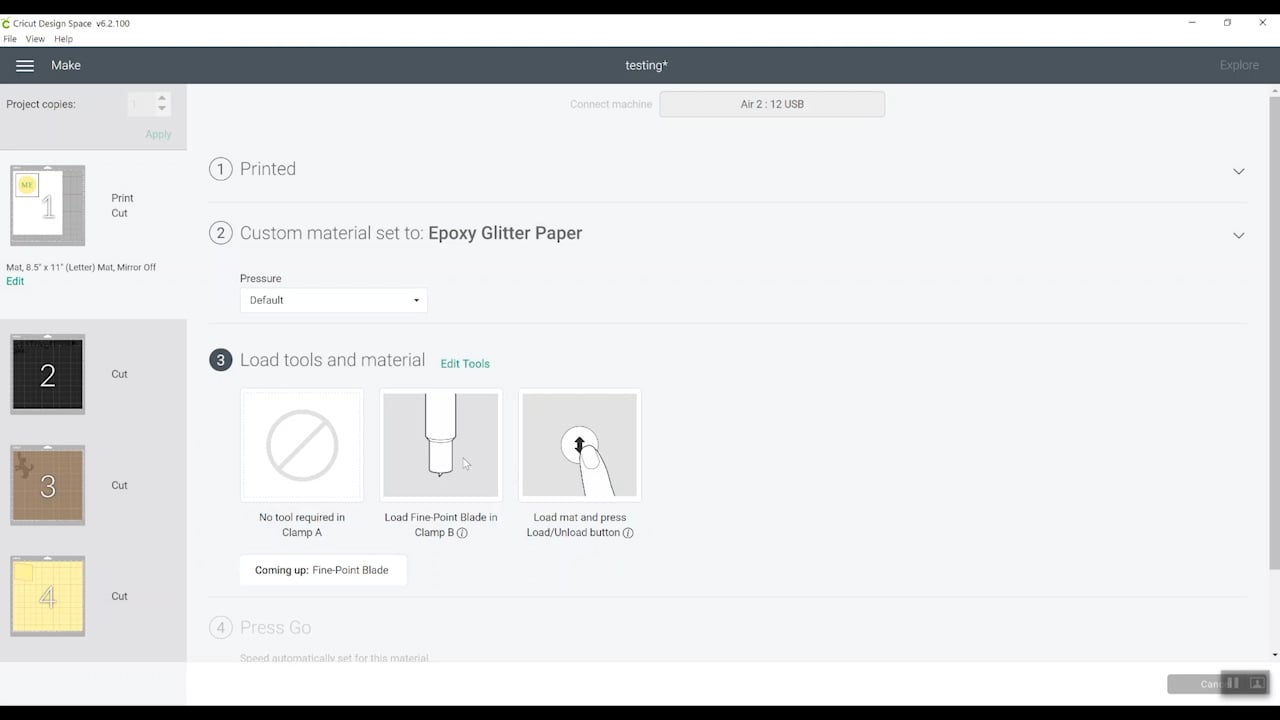1280x720 pixels.
Task: Click the Print Cut label for mat 1
Action: click(x=122, y=205)
